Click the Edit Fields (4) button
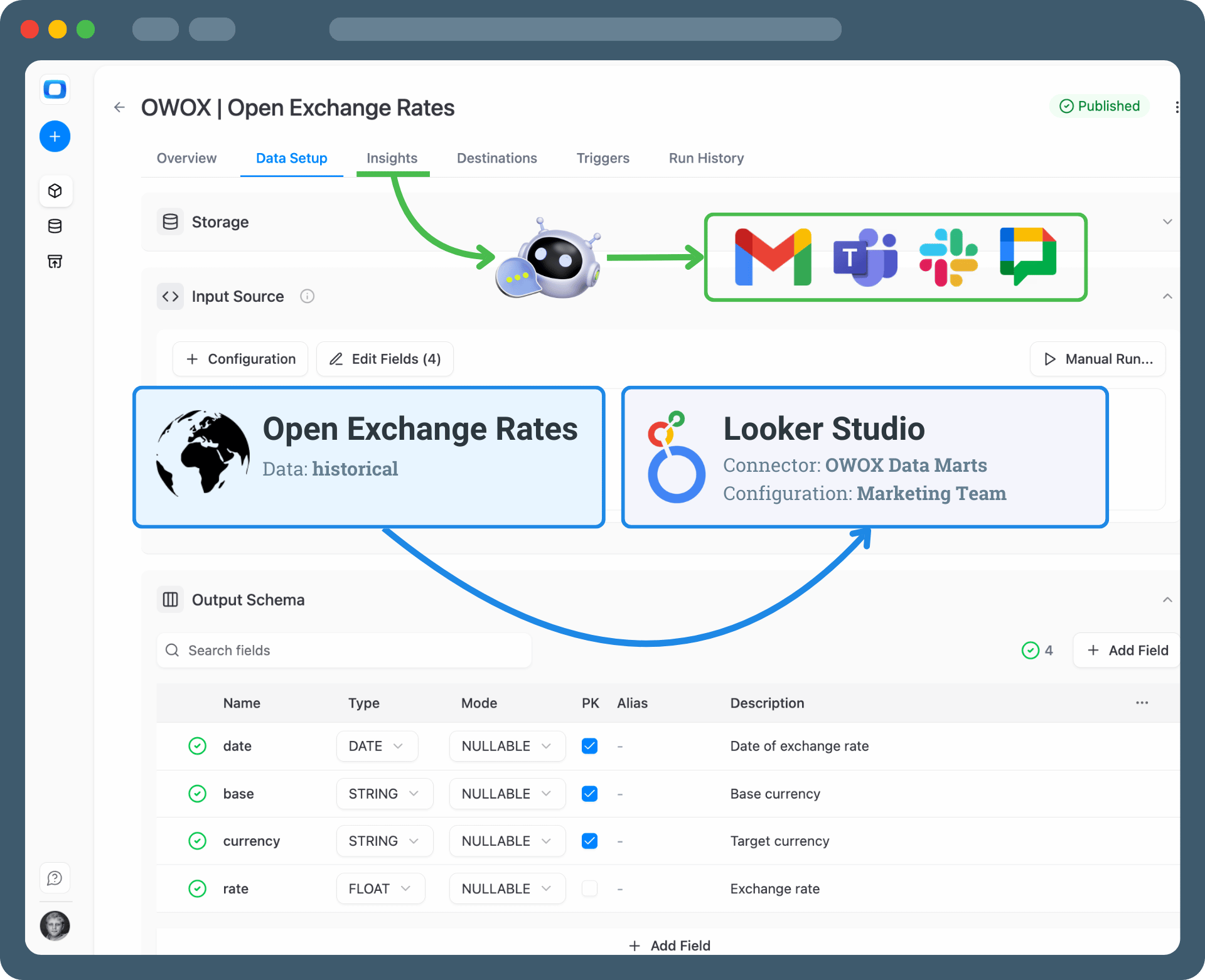Screen dimensions: 1205x980 [385, 359]
